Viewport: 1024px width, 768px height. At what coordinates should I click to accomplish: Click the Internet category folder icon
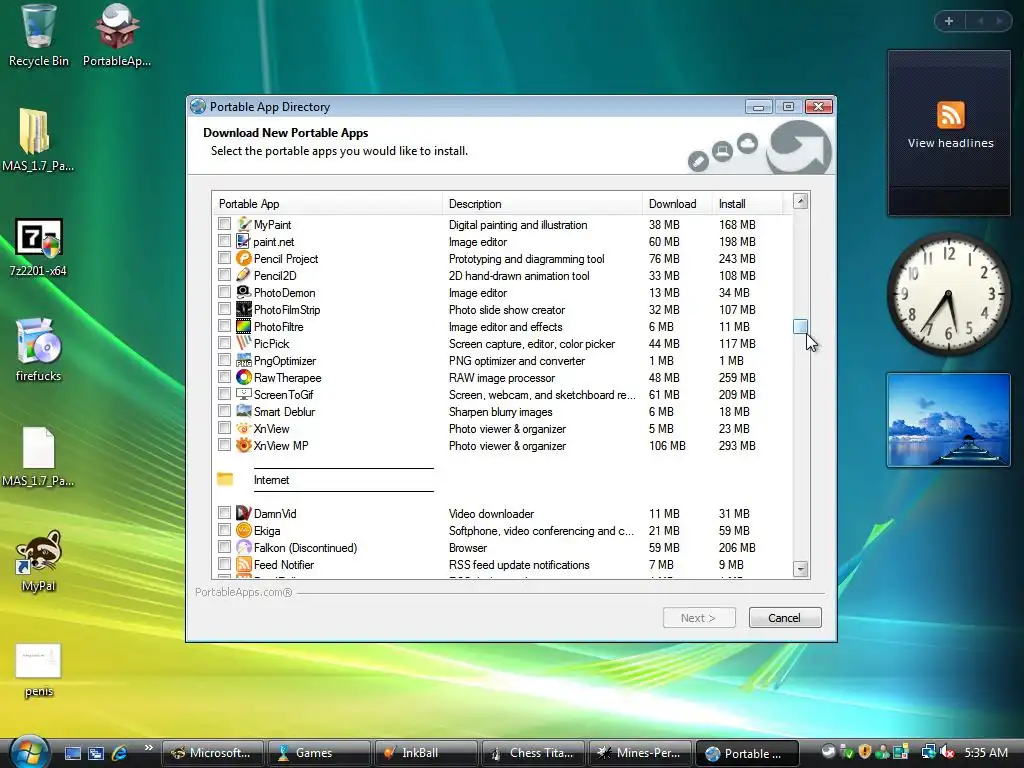pos(225,479)
